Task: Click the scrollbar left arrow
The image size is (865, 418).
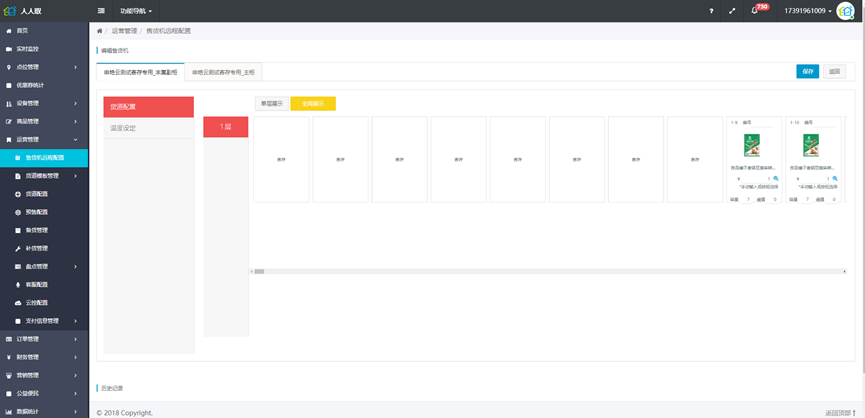Action: 252,271
